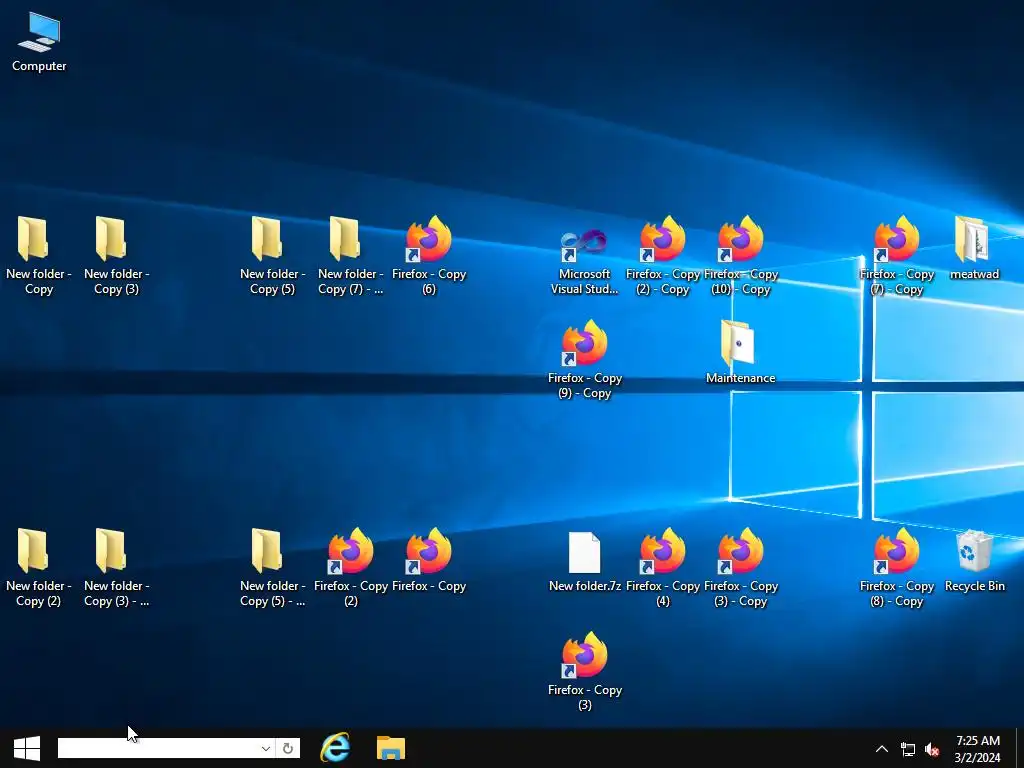This screenshot has width=1024, height=768.
Task: Select the "Firefox - Copy (4)" shortcut
Action: 662,568
